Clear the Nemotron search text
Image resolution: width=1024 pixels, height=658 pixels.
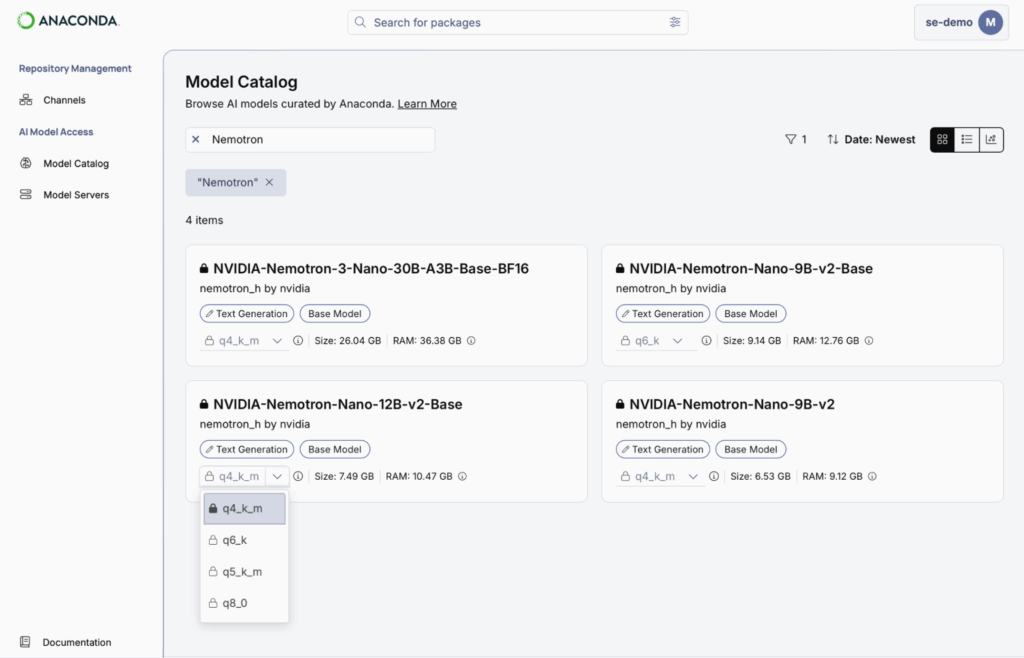pos(196,140)
